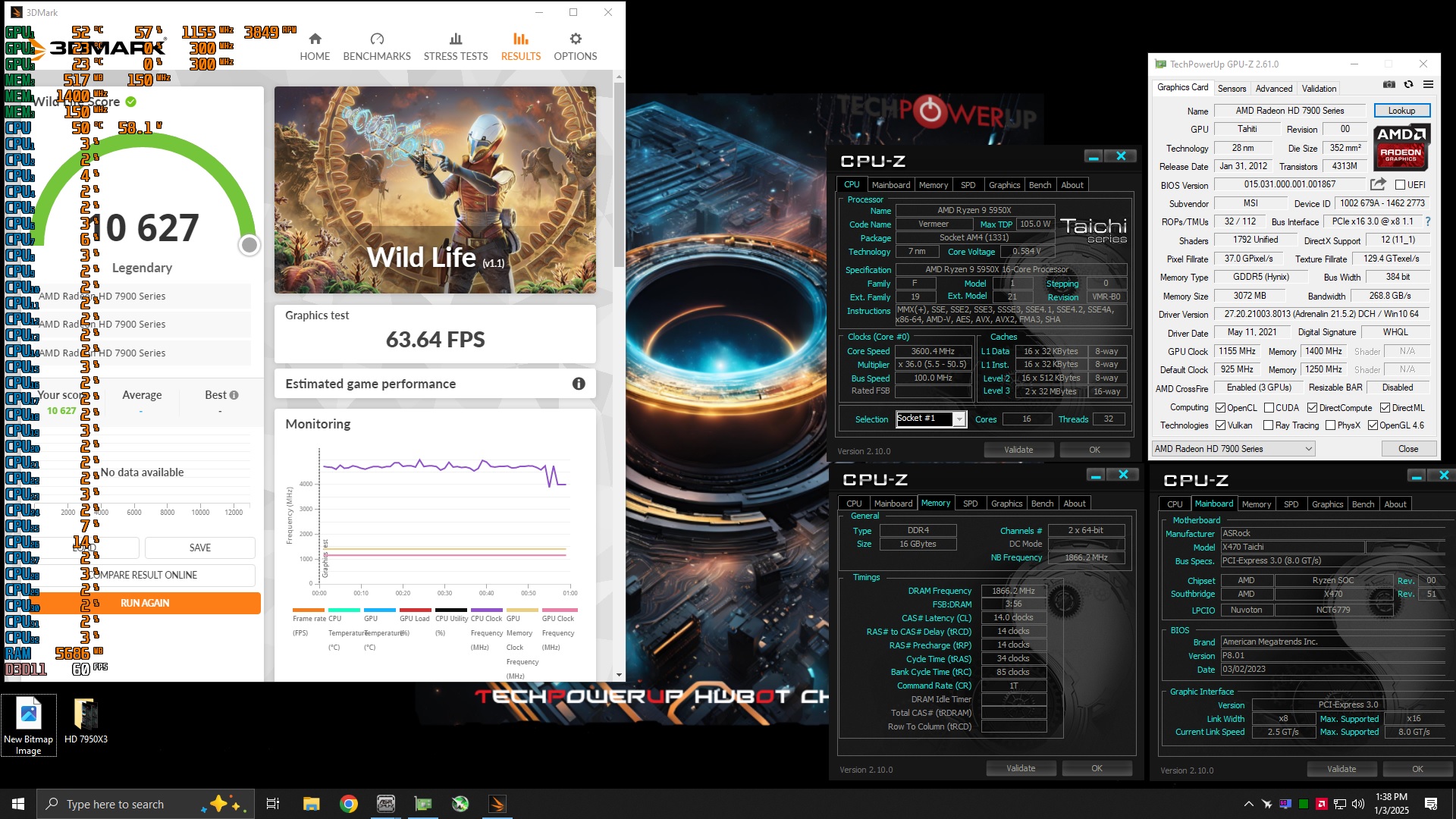Click the score gauge knob in 3DMark
1456x819 pixels.
[x=249, y=245]
